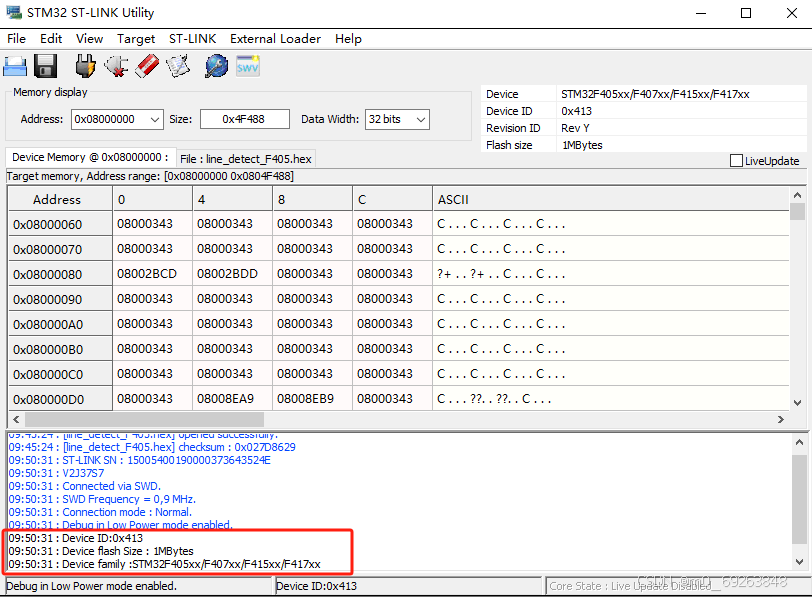This screenshot has height=597, width=812.
Task: Run full chip erase with the eraser icon
Action: click(147, 66)
